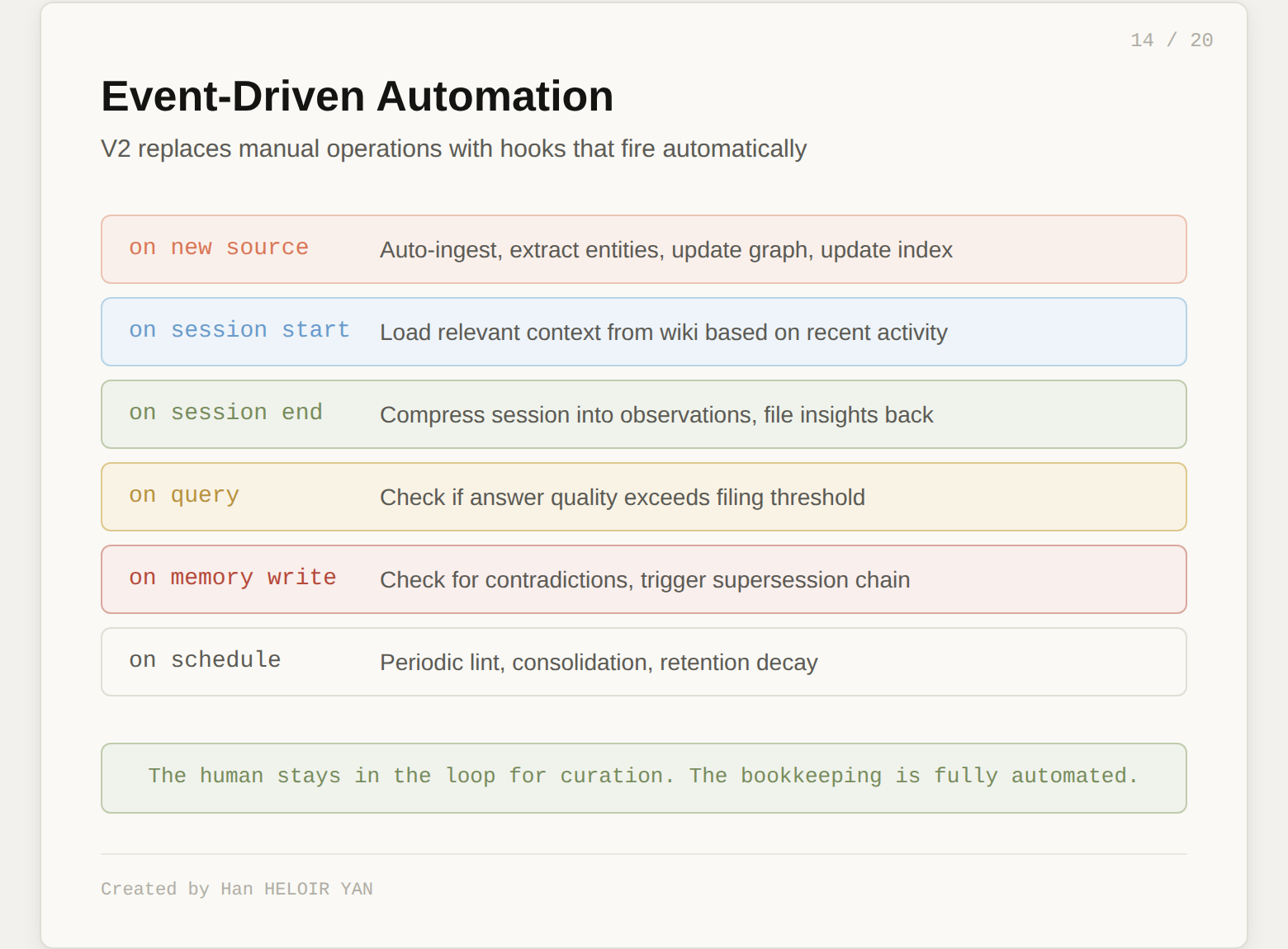The image size is (1288, 949).
Task: Select the 'on schedule' hook label
Action: pyautogui.click(x=205, y=660)
